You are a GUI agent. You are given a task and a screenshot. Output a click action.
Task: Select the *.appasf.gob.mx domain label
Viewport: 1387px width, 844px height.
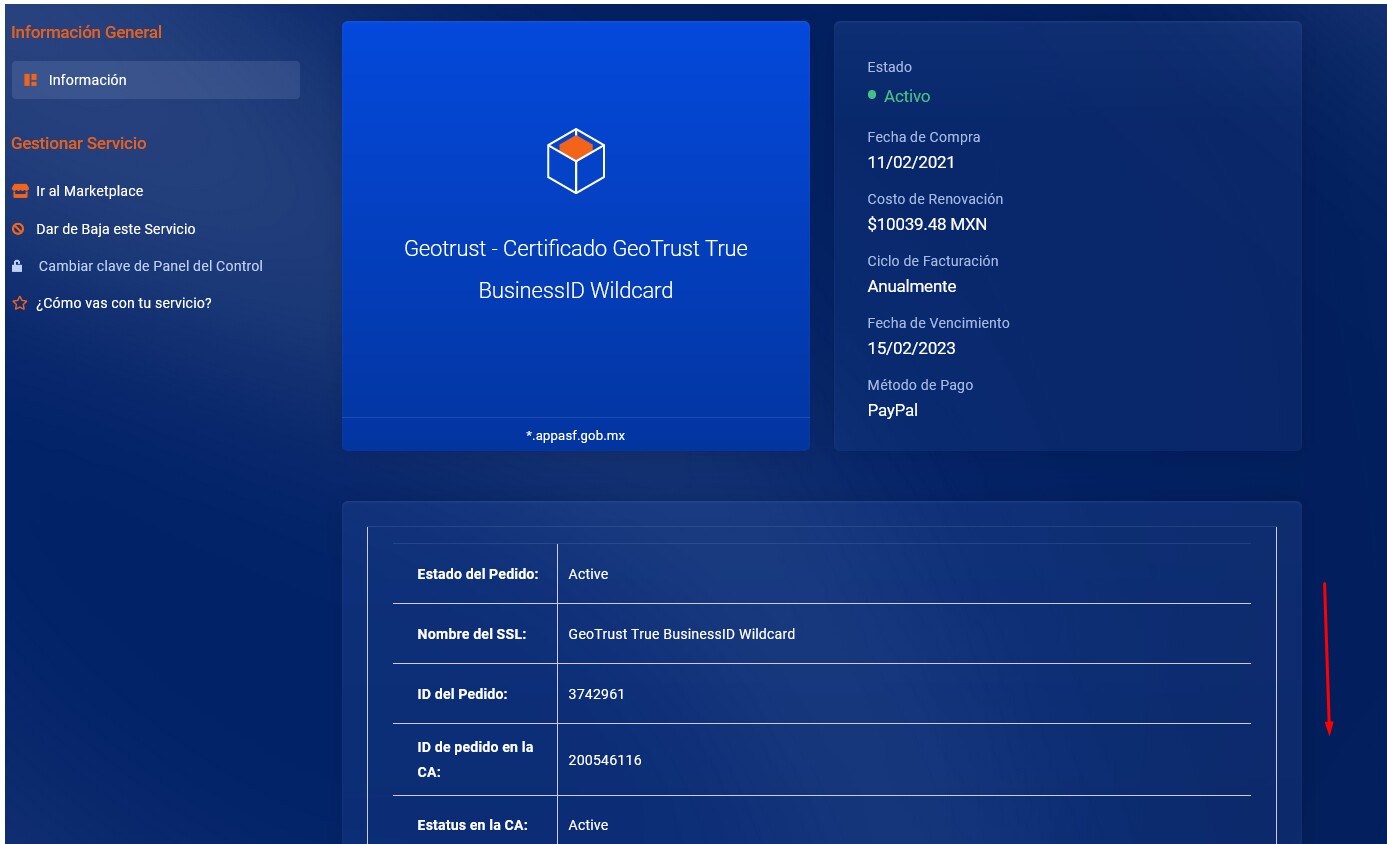[575, 434]
